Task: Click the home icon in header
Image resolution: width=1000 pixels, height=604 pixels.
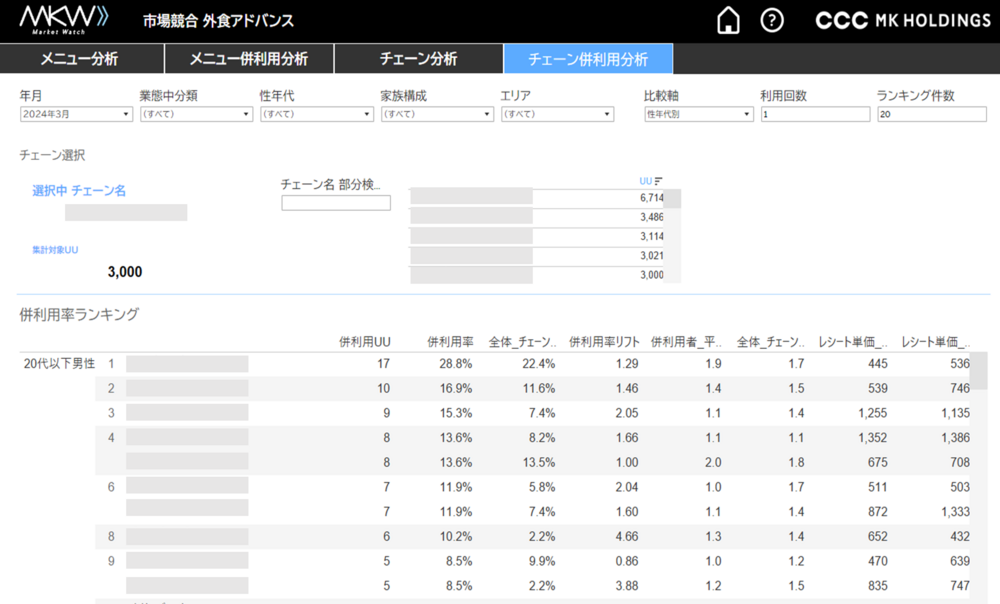Action: pyautogui.click(x=729, y=20)
